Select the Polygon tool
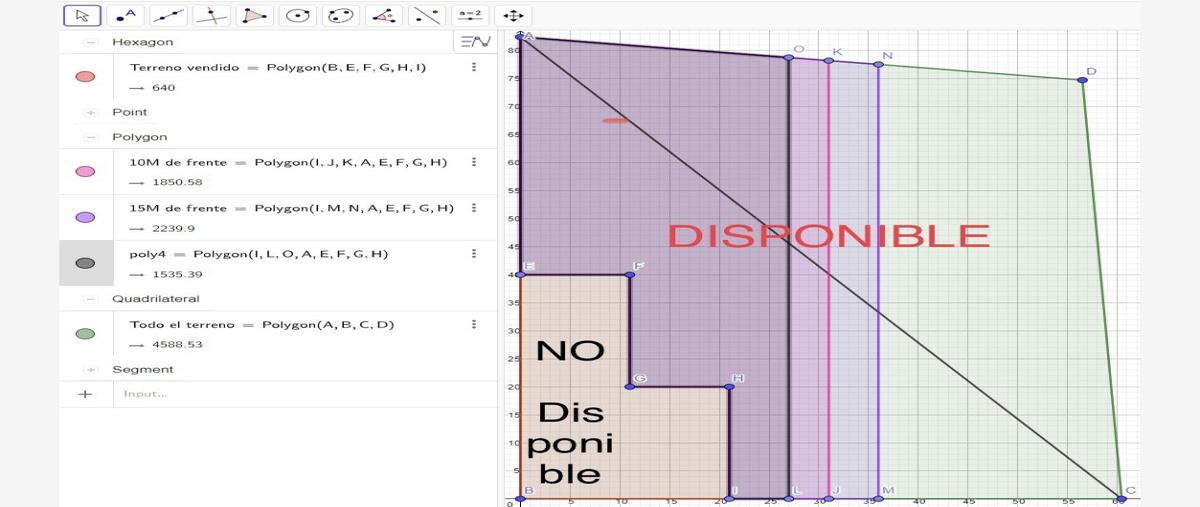Image resolution: width=1200 pixels, height=507 pixels. point(254,15)
